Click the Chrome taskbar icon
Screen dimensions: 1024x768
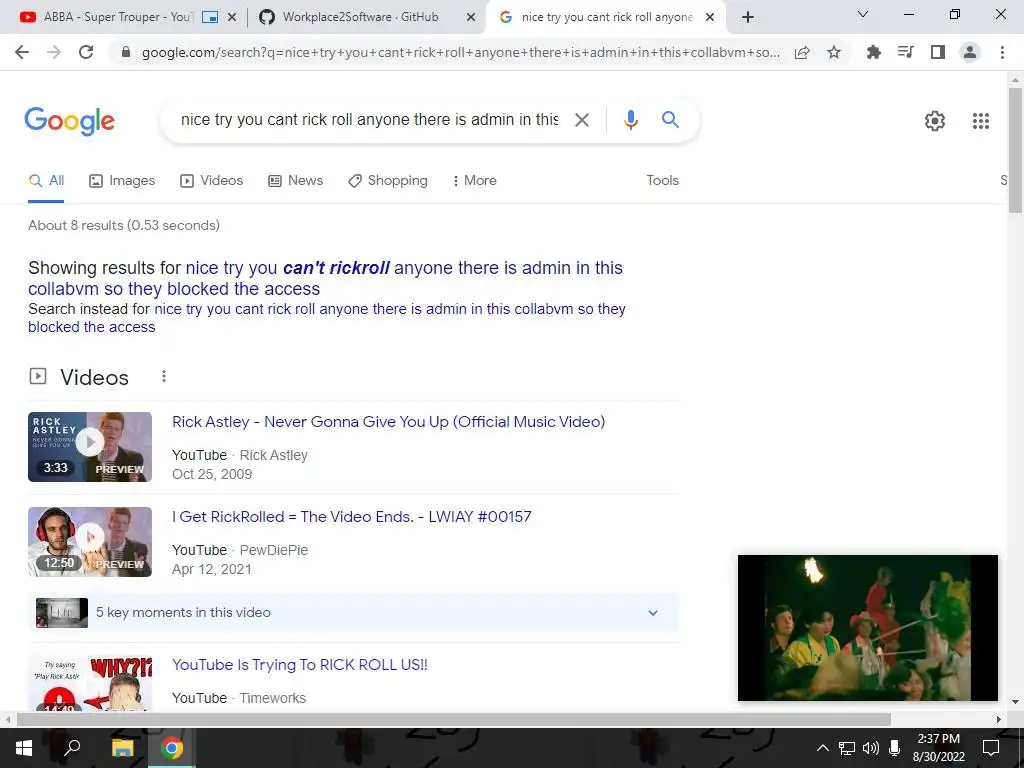[x=172, y=748]
